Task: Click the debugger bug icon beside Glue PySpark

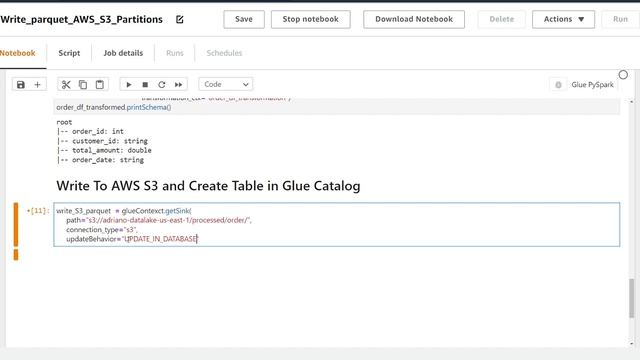Action: [x=558, y=84]
